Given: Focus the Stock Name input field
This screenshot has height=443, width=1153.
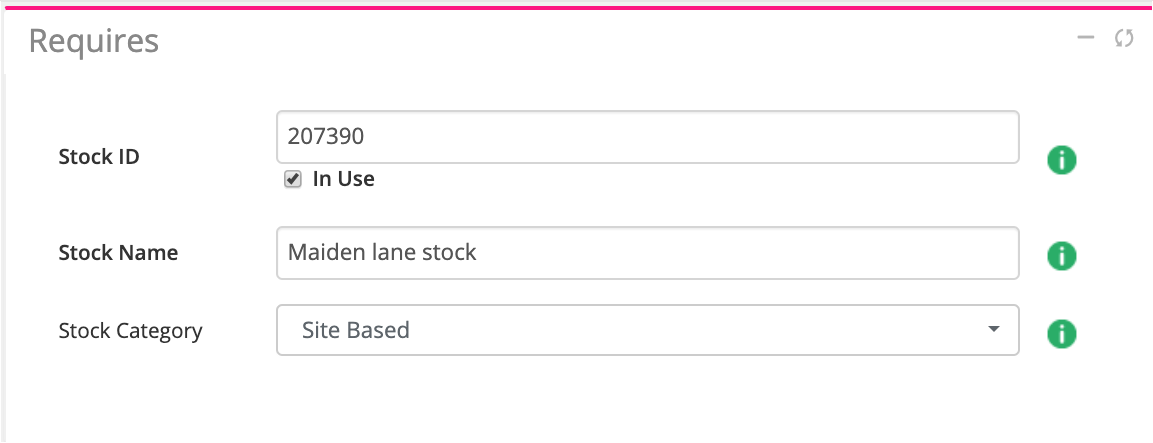Looking at the screenshot, I should [x=647, y=253].
